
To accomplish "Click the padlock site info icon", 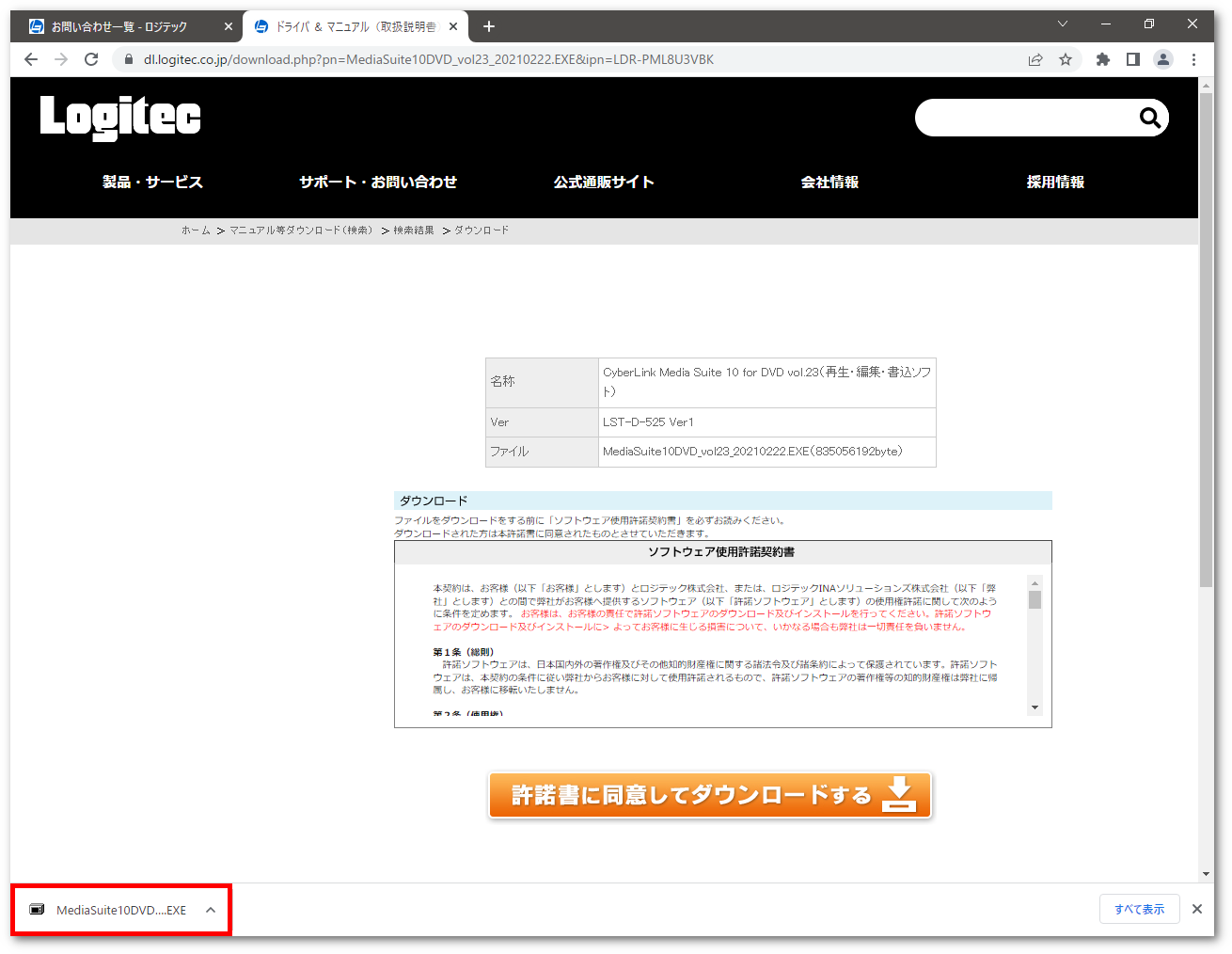I will click(129, 59).
